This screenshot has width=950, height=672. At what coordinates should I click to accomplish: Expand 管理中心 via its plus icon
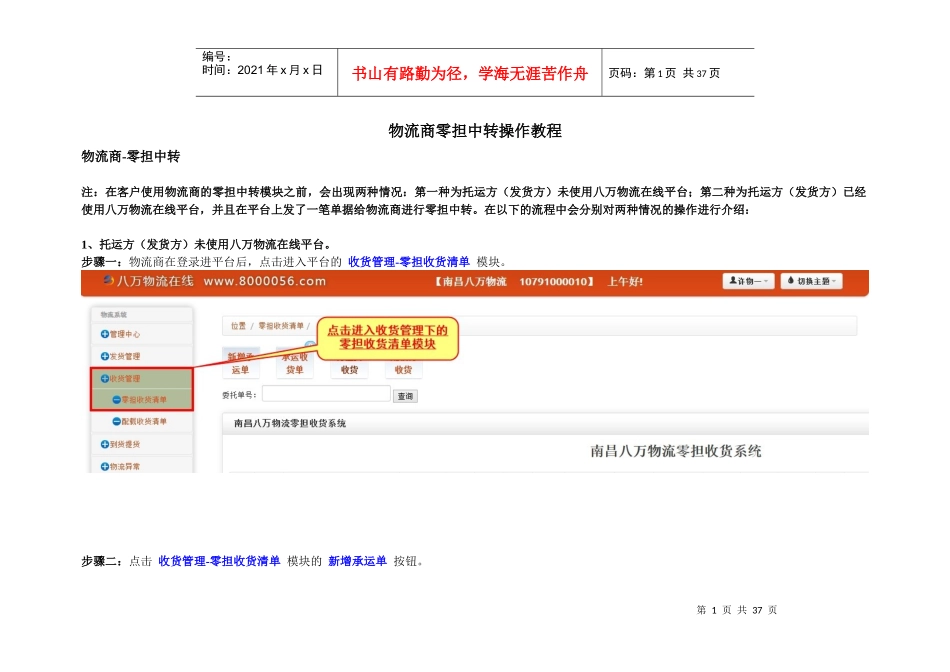[104, 334]
